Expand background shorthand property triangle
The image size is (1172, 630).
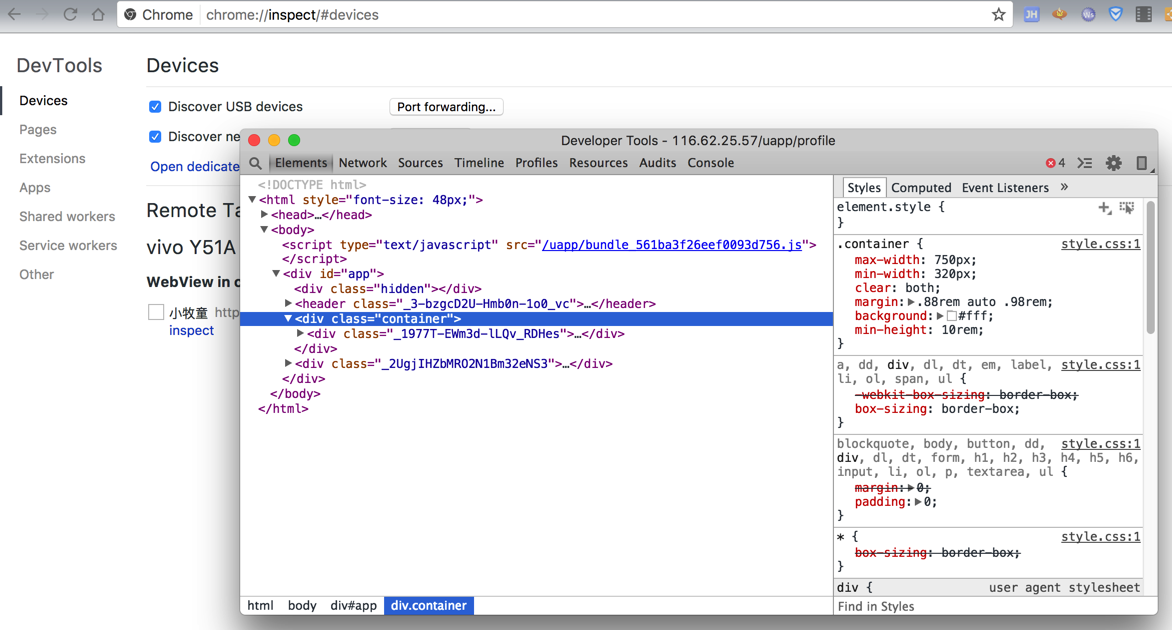click(940, 316)
